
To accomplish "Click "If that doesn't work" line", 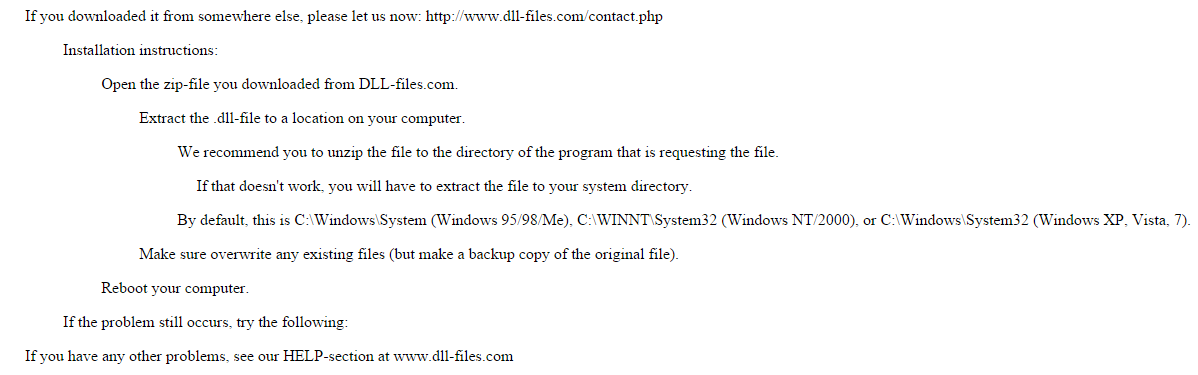I will tap(444, 186).
